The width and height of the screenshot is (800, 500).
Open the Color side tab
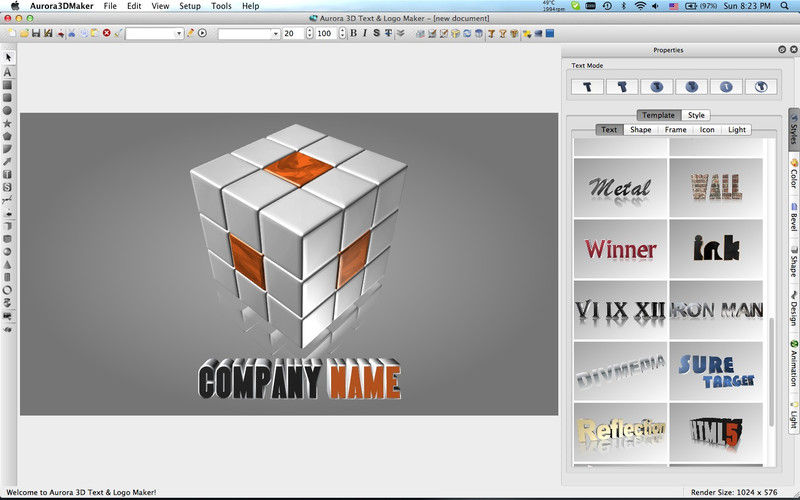point(794,173)
